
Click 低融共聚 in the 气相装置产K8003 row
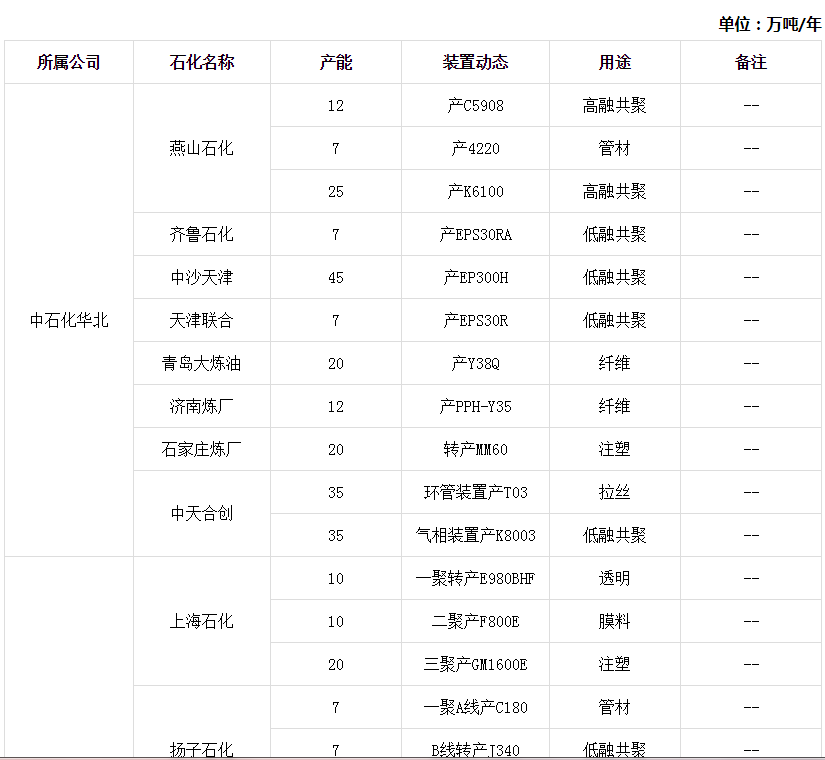[615, 536]
